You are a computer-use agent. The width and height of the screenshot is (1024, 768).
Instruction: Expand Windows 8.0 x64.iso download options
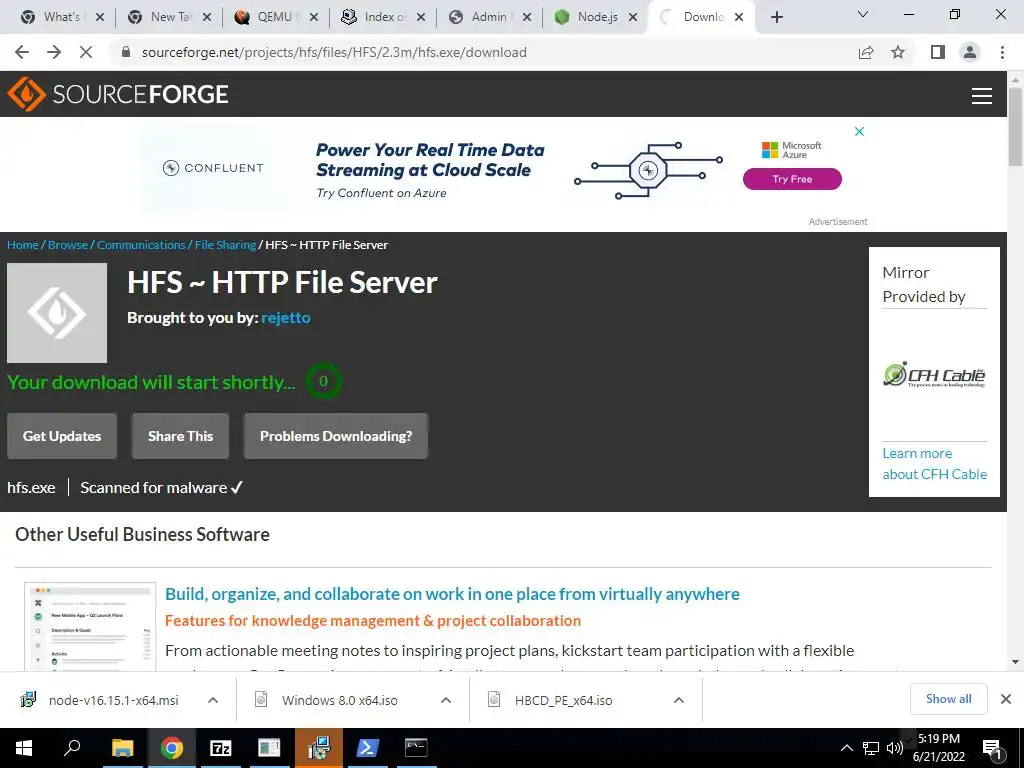click(x=445, y=700)
